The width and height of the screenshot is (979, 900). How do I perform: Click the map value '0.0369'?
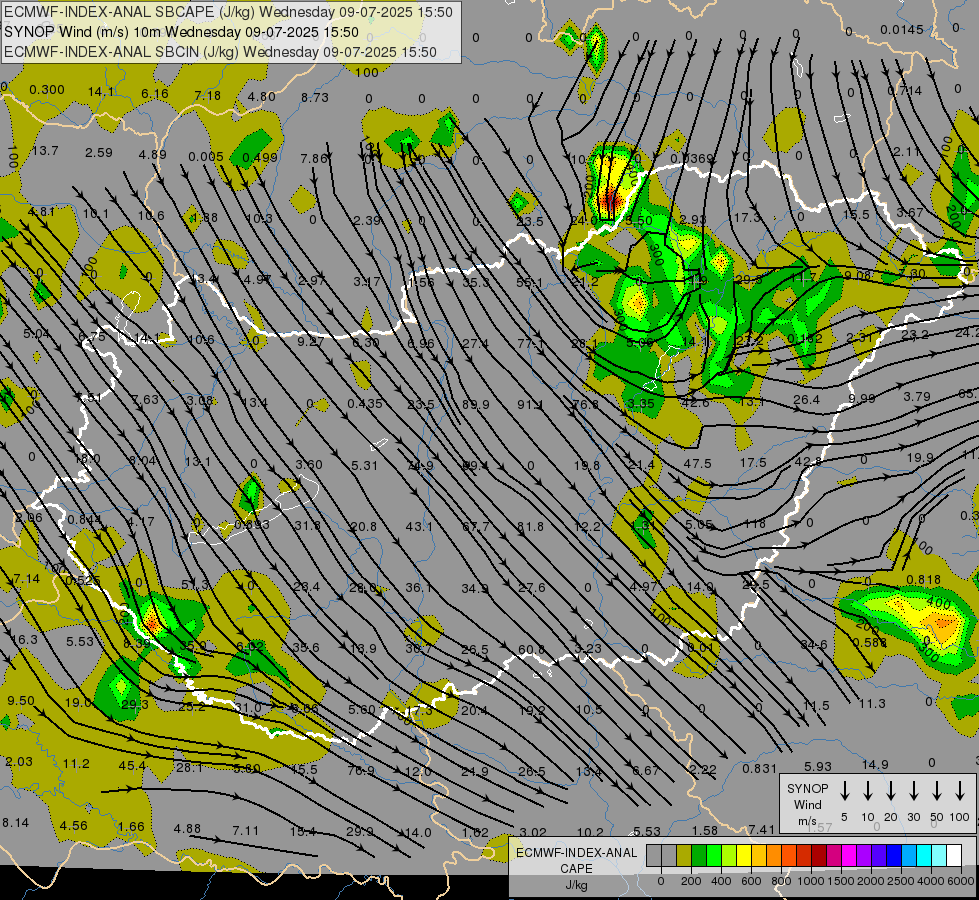tap(691, 159)
